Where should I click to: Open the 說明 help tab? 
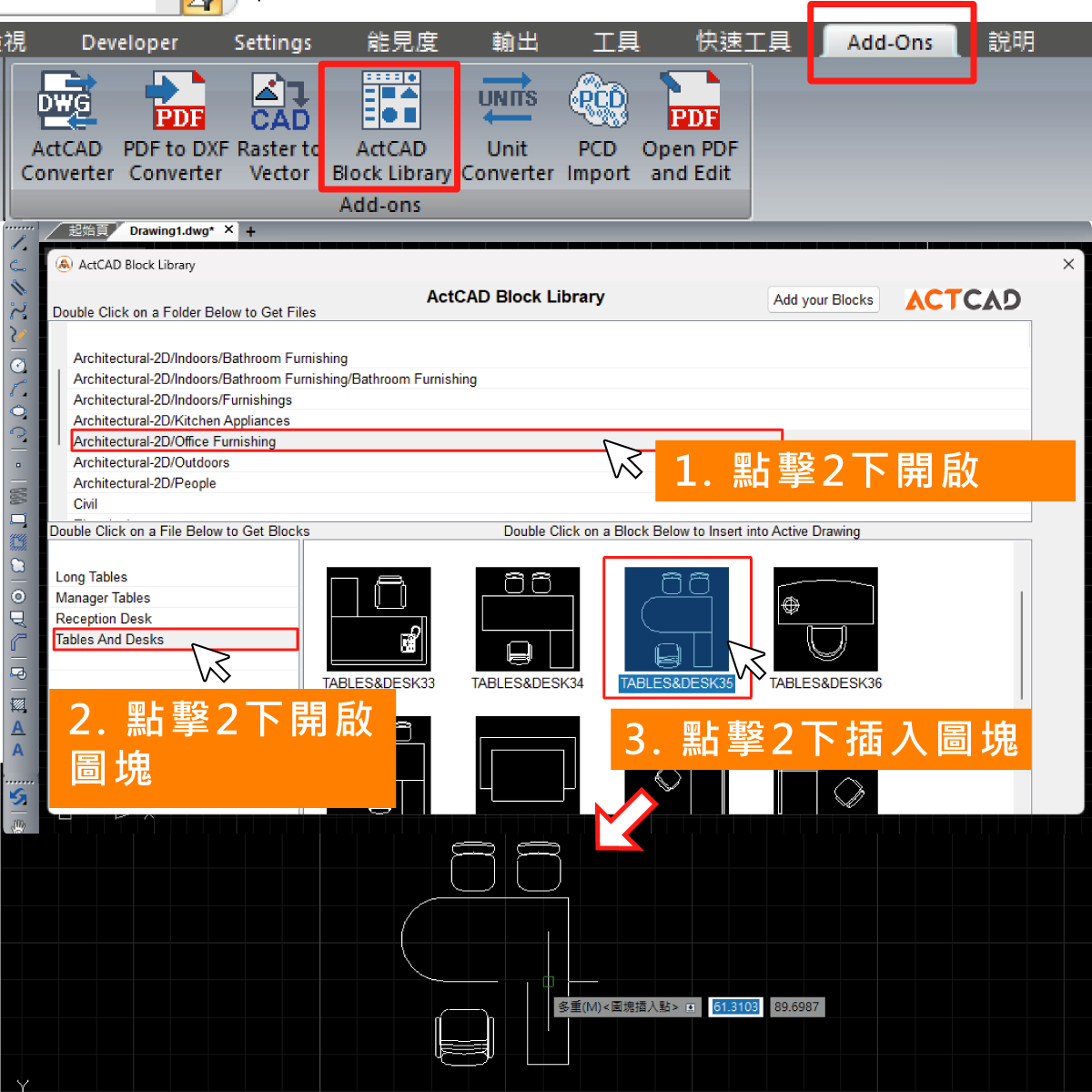coord(1011,43)
